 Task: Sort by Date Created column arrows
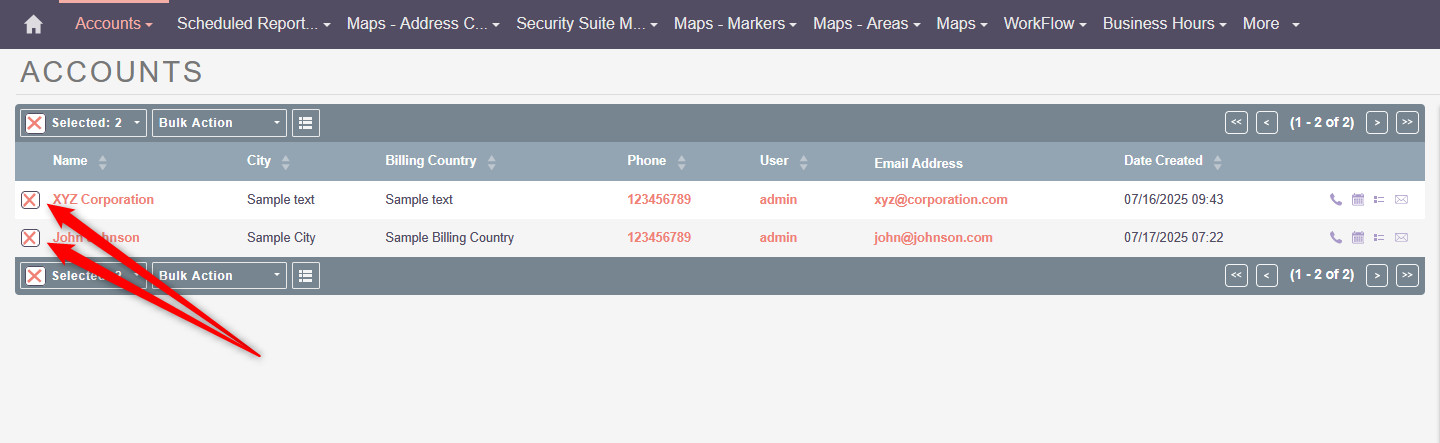[1218, 162]
